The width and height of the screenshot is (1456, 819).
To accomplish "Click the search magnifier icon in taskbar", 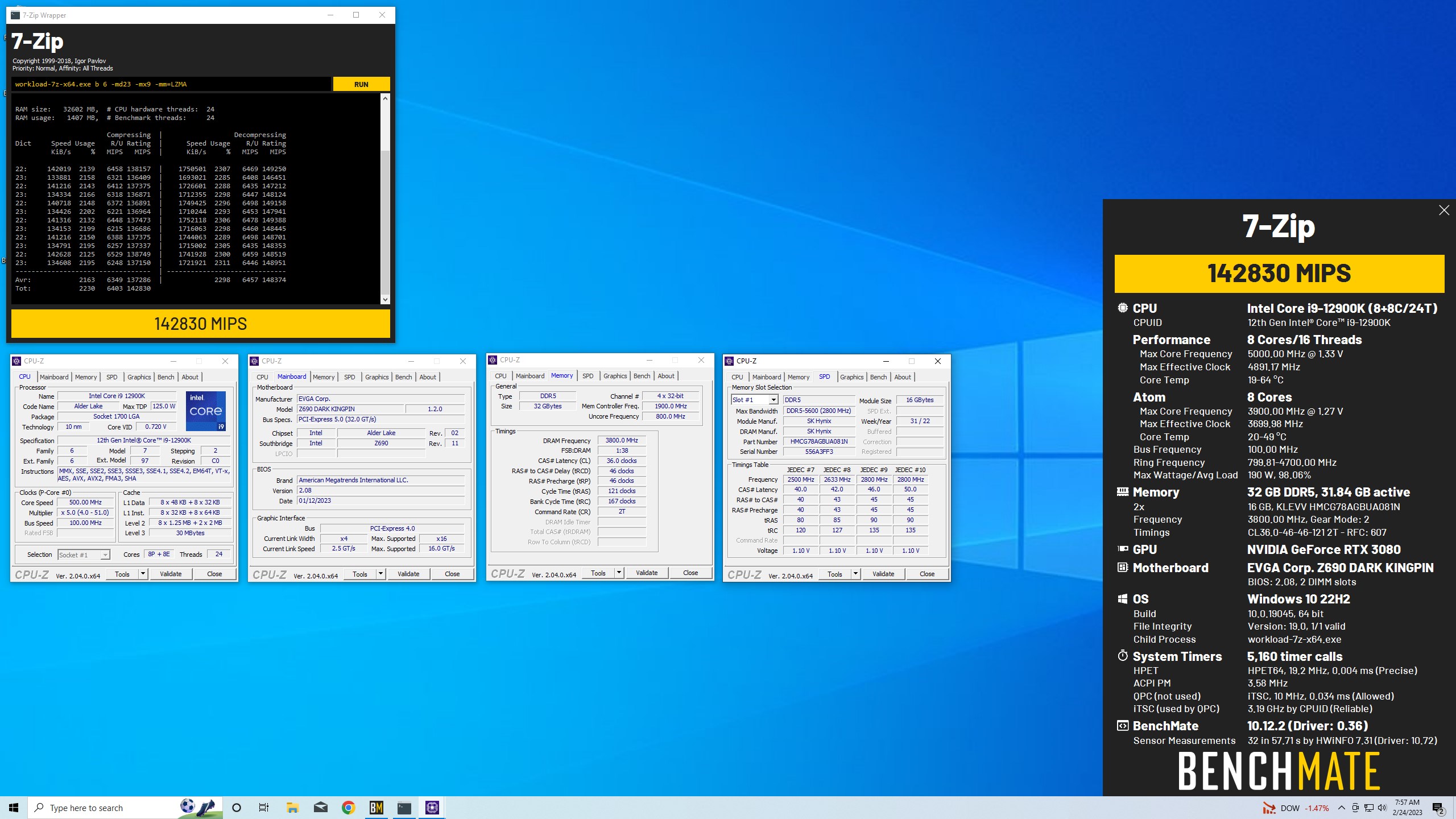I will [x=39, y=808].
